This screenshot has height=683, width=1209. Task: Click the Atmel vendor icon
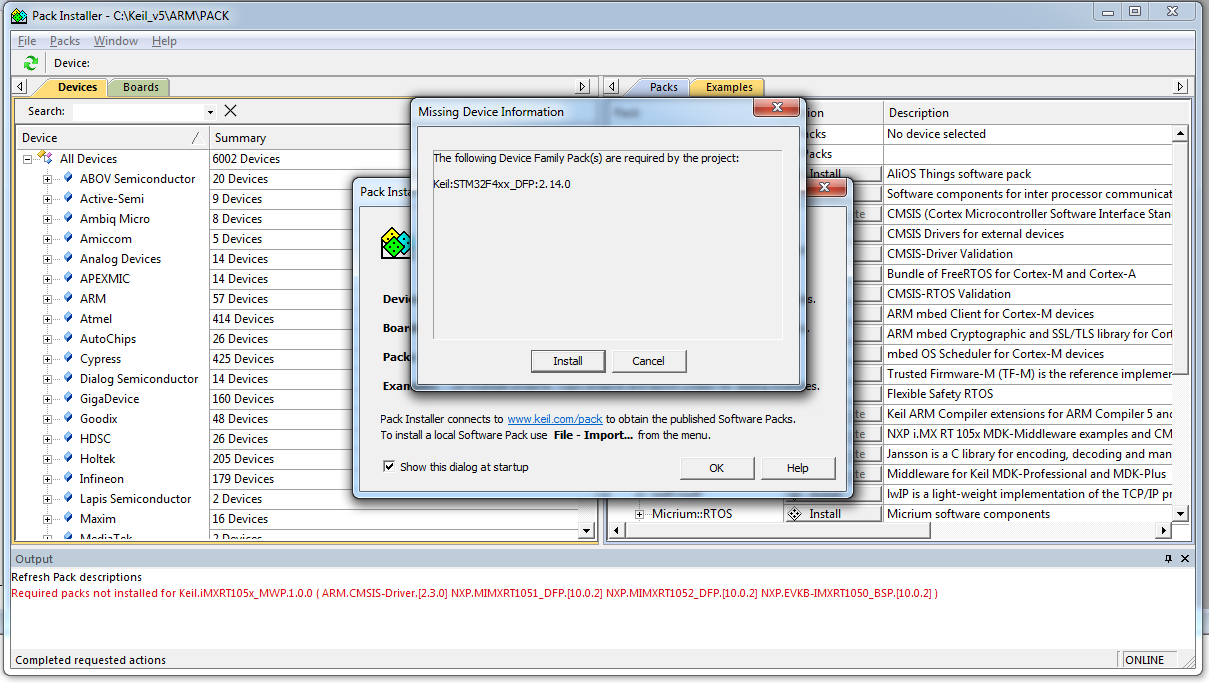[x=69, y=319]
